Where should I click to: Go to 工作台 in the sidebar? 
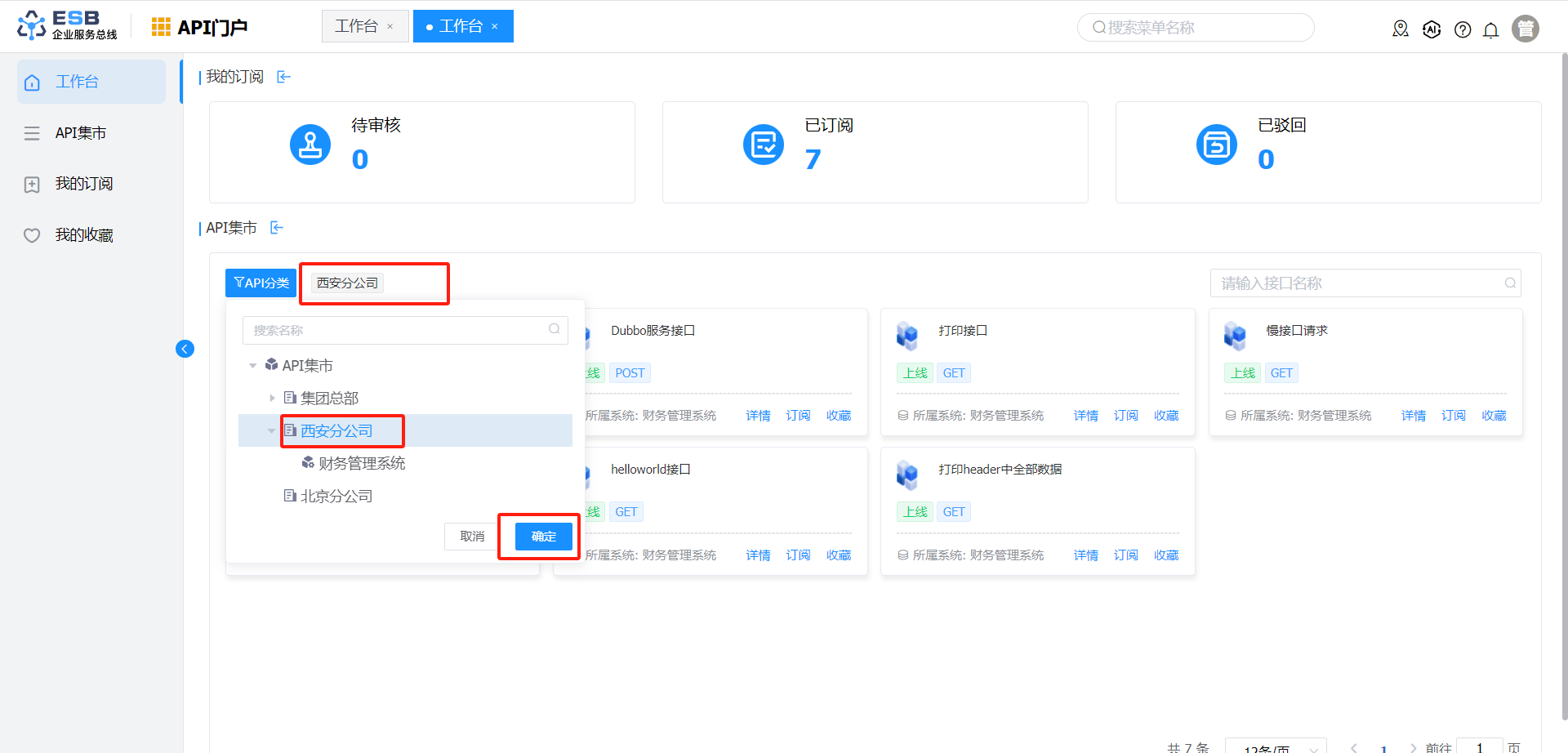pos(91,82)
